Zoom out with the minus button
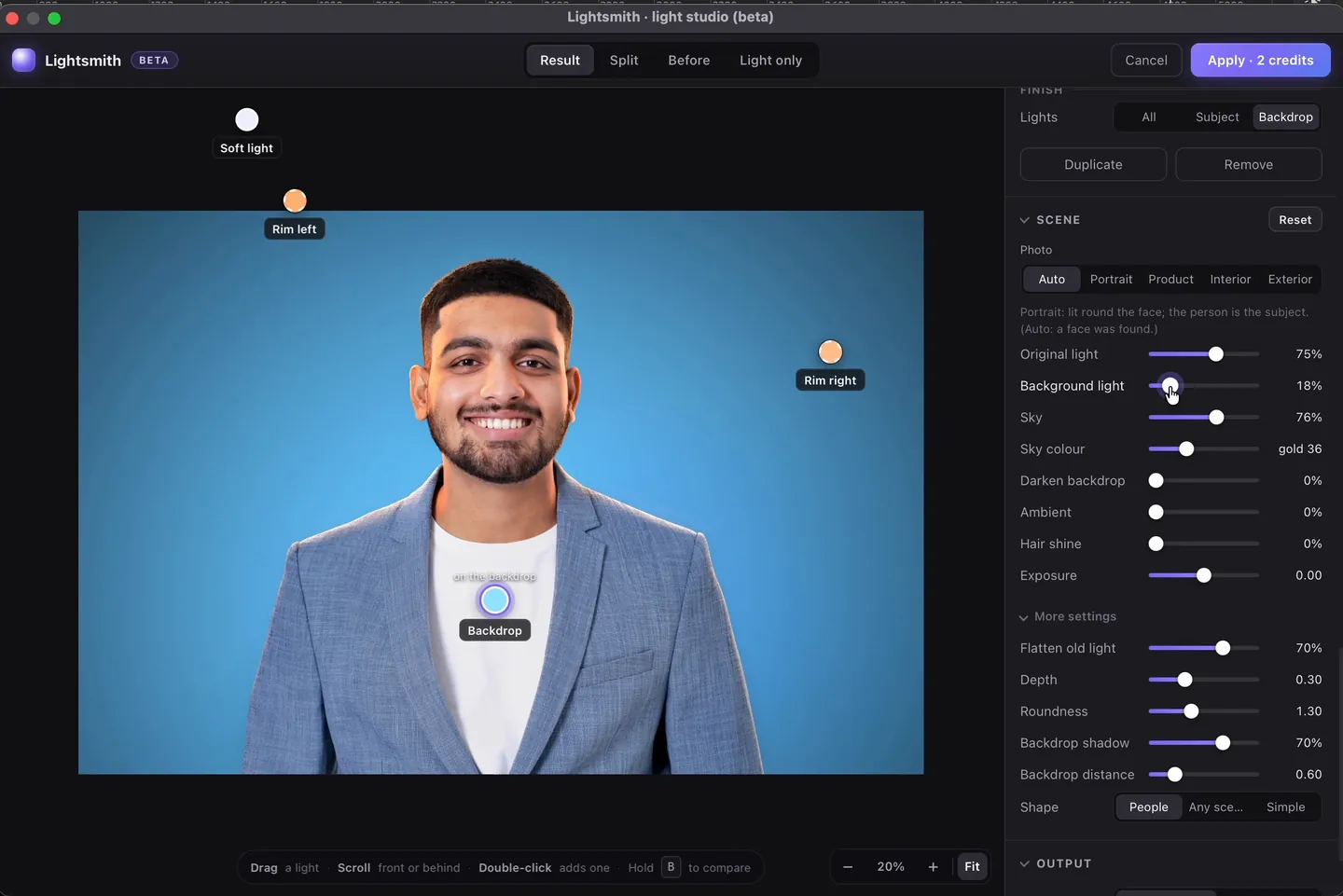Viewport: 1343px width, 896px height. [848, 867]
